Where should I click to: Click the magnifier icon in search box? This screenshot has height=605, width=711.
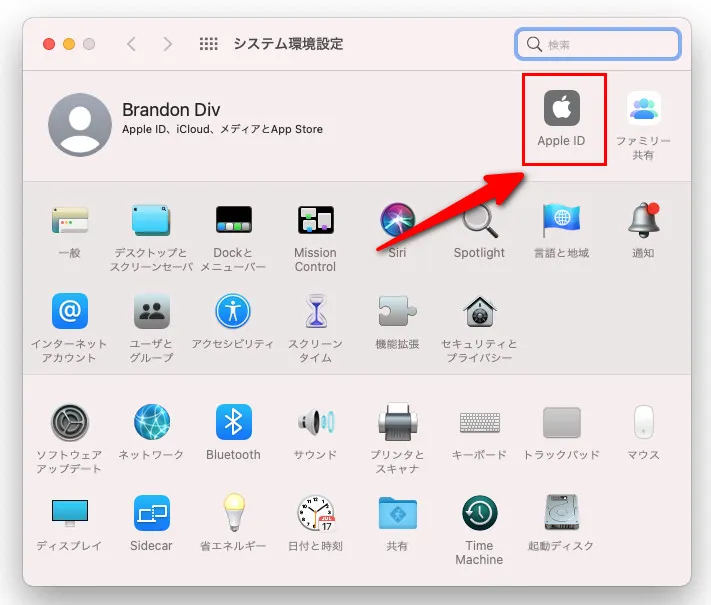[x=535, y=44]
